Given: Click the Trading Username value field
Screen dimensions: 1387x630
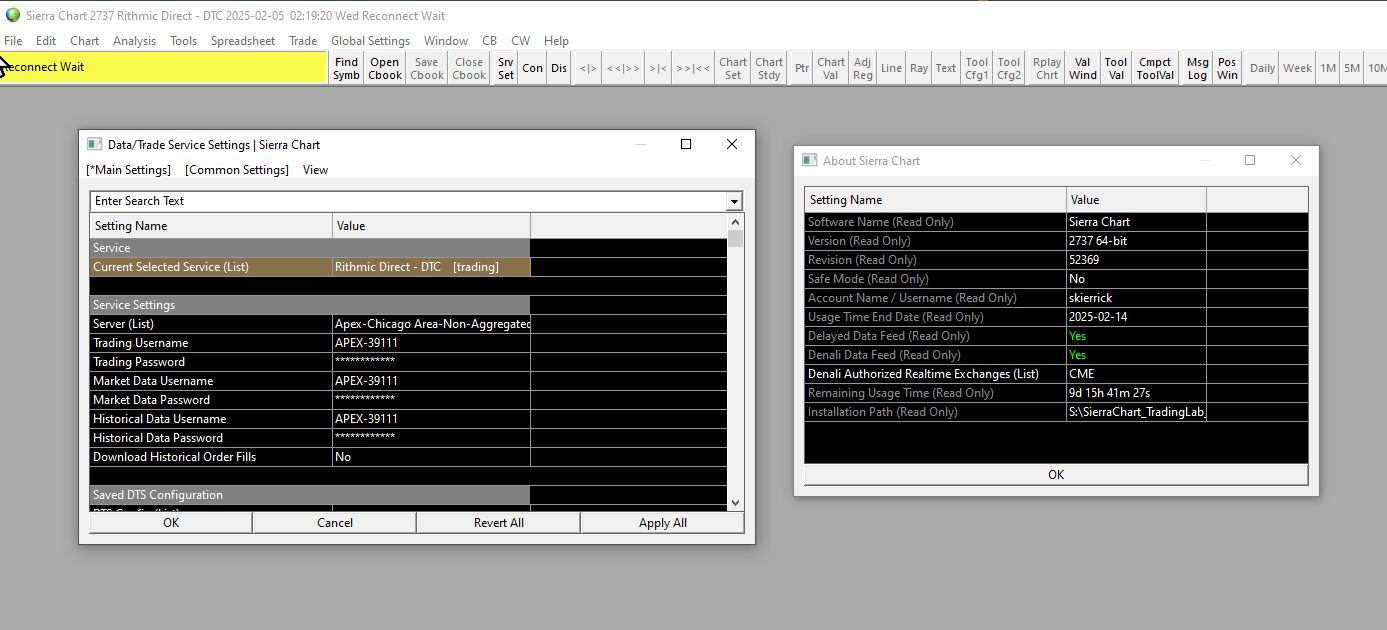Looking at the screenshot, I should tap(431, 343).
